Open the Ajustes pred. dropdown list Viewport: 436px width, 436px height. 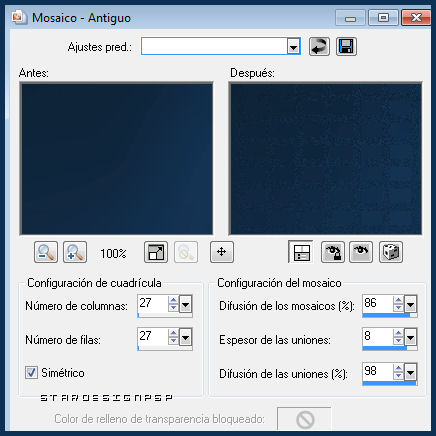(294, 46)
